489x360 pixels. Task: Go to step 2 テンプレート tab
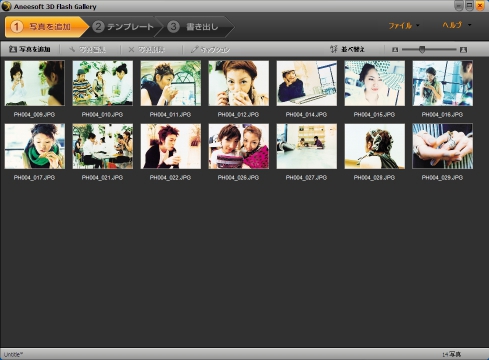124,27
